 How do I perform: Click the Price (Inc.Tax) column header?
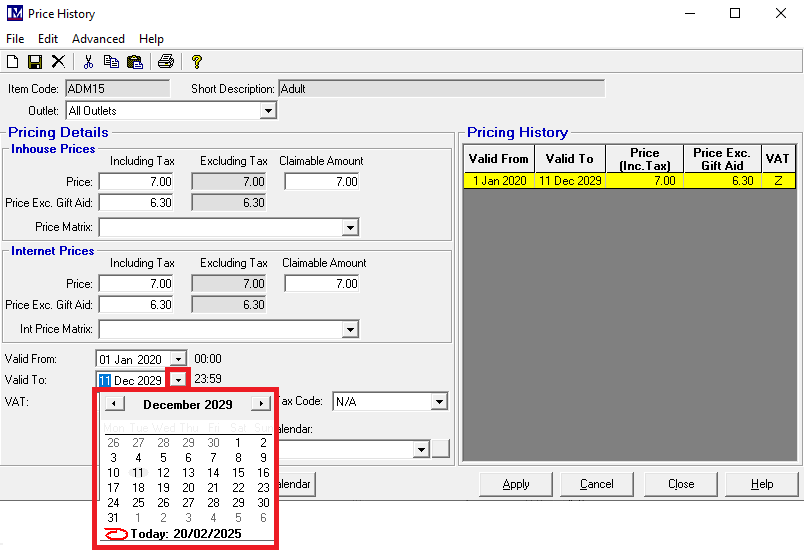click(x=645, y=159)
